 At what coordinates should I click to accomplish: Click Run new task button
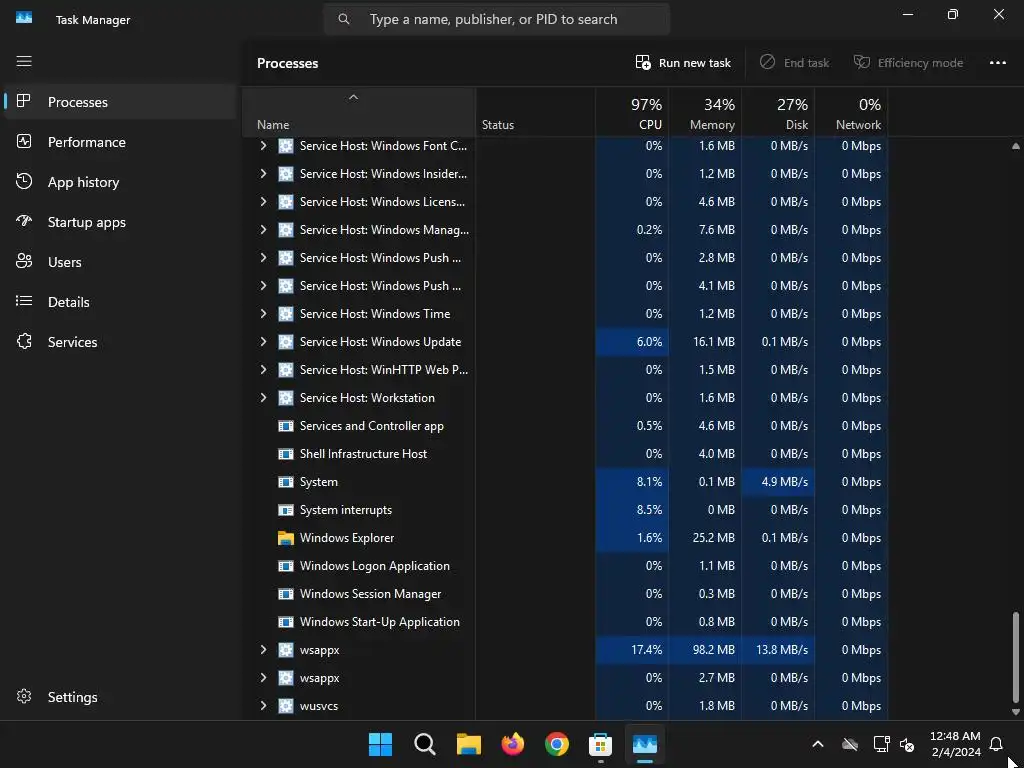pyautogui.click(x=683, y=63)
